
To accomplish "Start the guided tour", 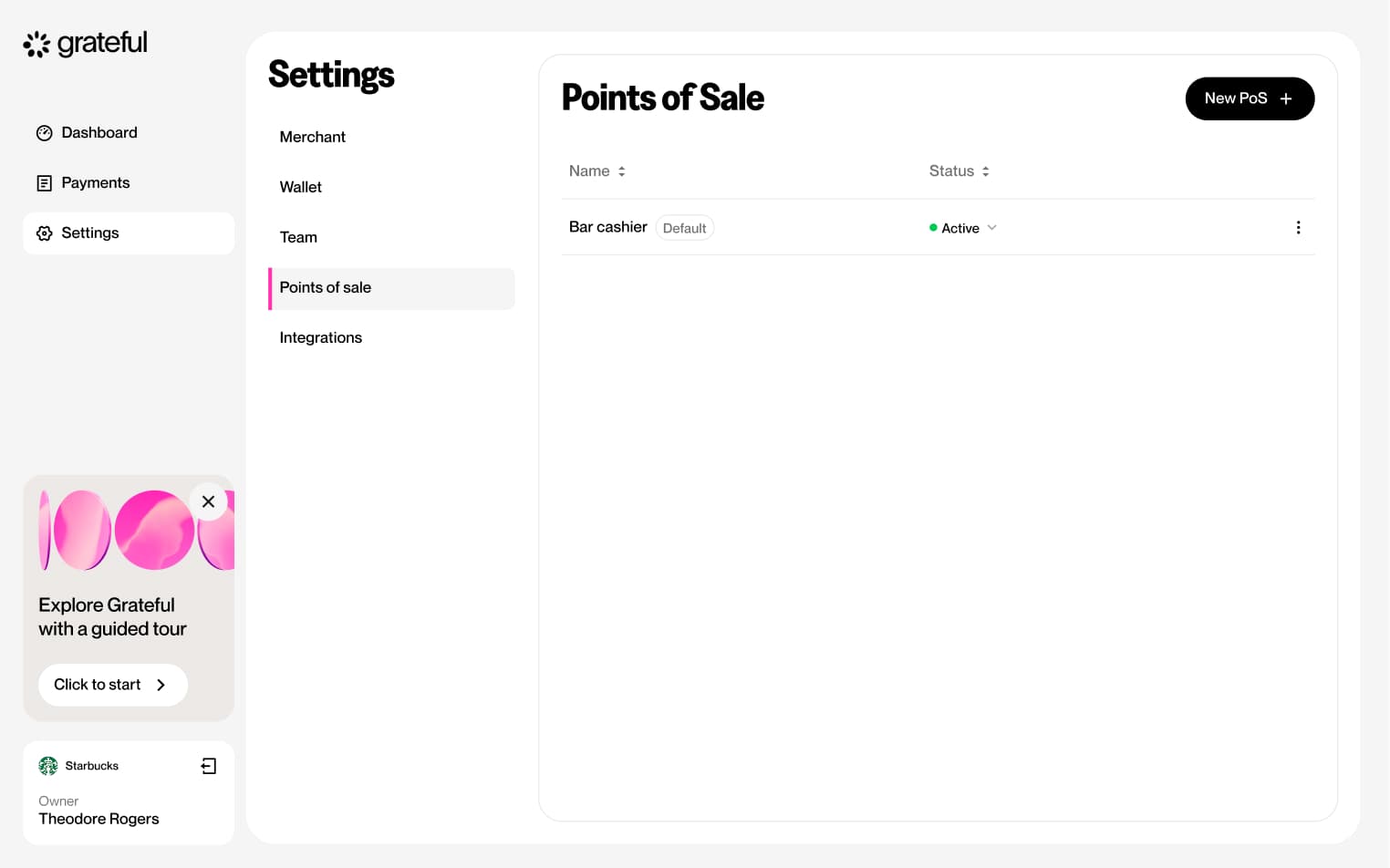I will (x=112, y=685).
